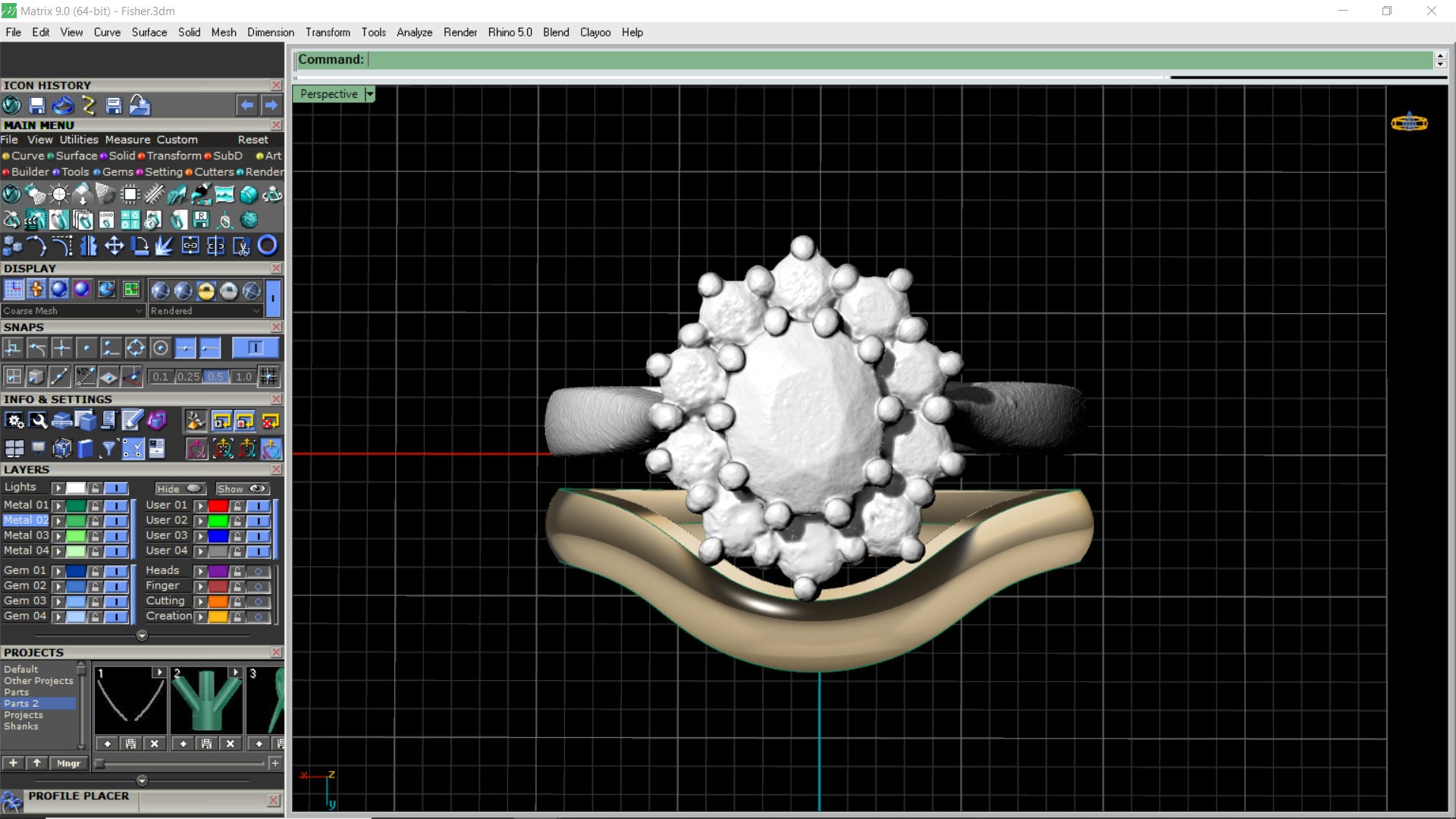1456x819 pixels.
Task: Open the Transform menu in menu bar
Action: (x=327, y=33)
